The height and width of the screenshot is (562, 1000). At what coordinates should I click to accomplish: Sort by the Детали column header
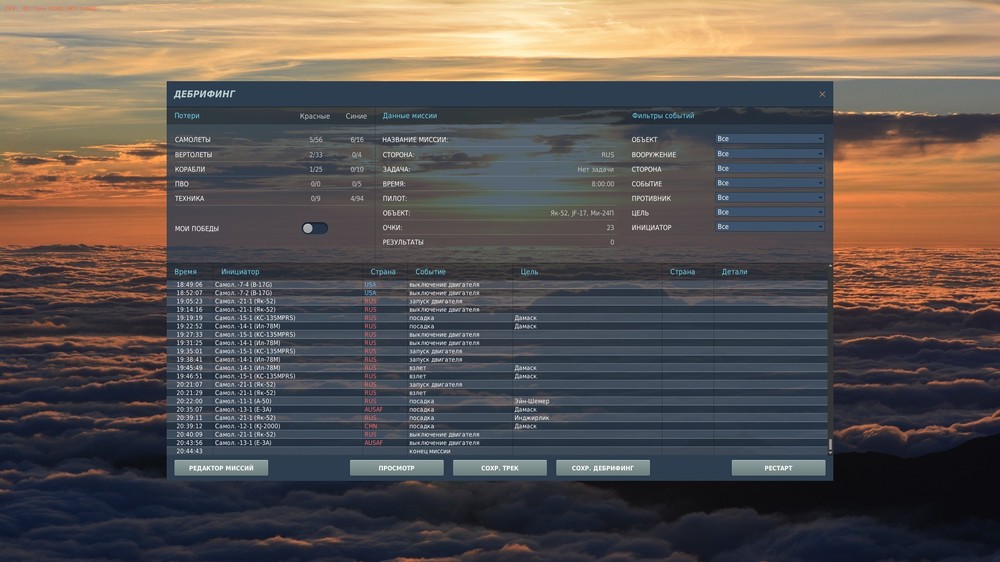click(x=735, y=272)
